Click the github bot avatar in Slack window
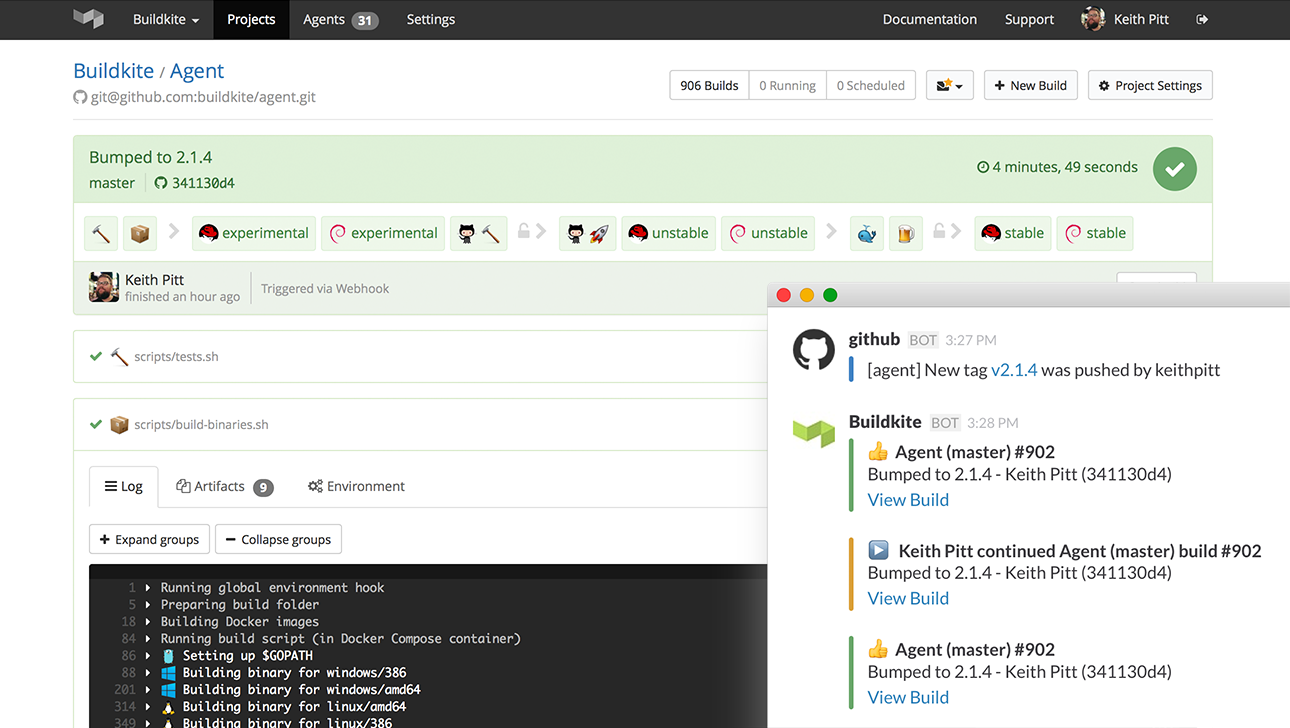This screenshot has width=1290, height=728. [814, 351]
